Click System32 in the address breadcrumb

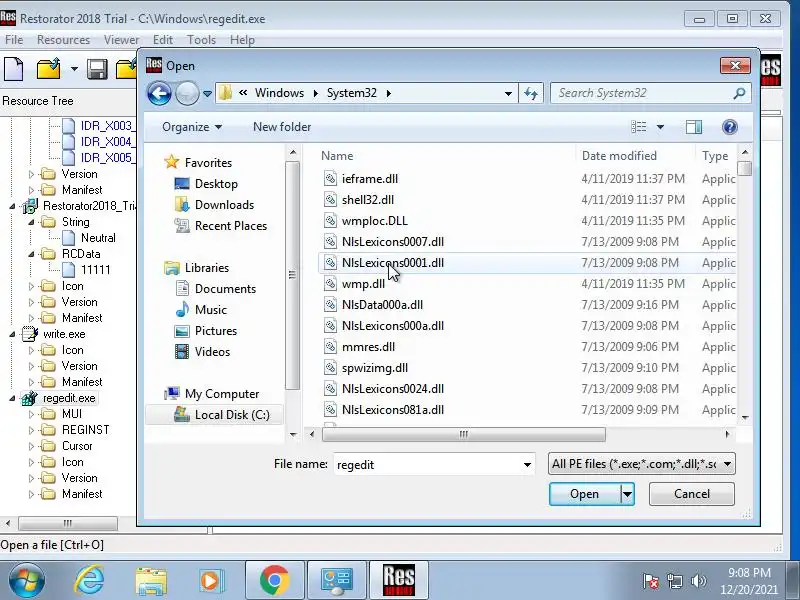point(352,93)
